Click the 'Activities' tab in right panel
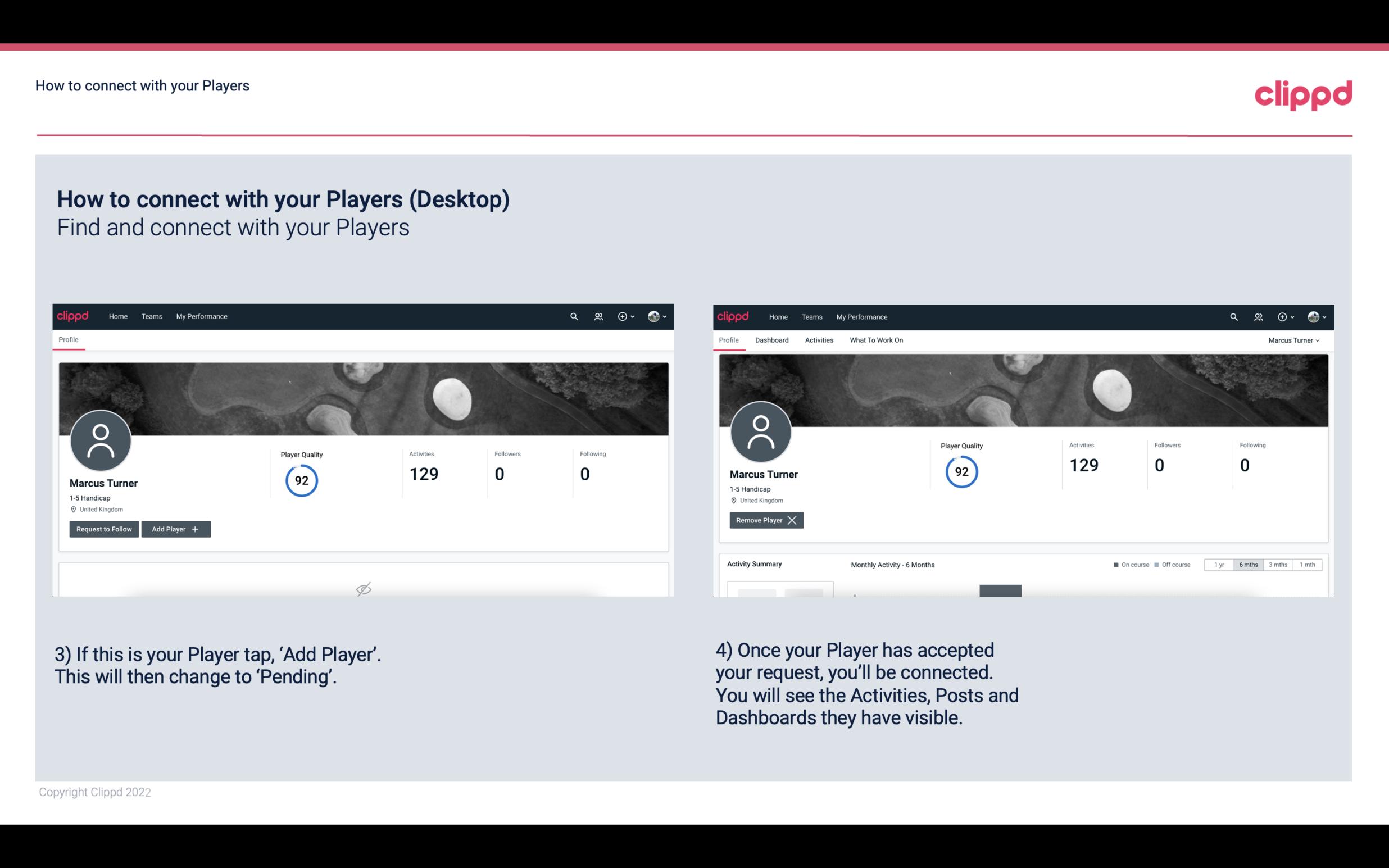Screen dimensions: 1389x868 click(819, 340)
